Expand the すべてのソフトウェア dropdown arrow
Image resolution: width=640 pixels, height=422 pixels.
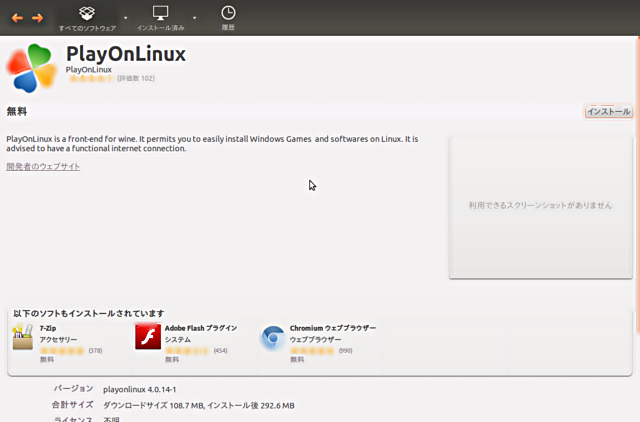[x=125, y=18]
